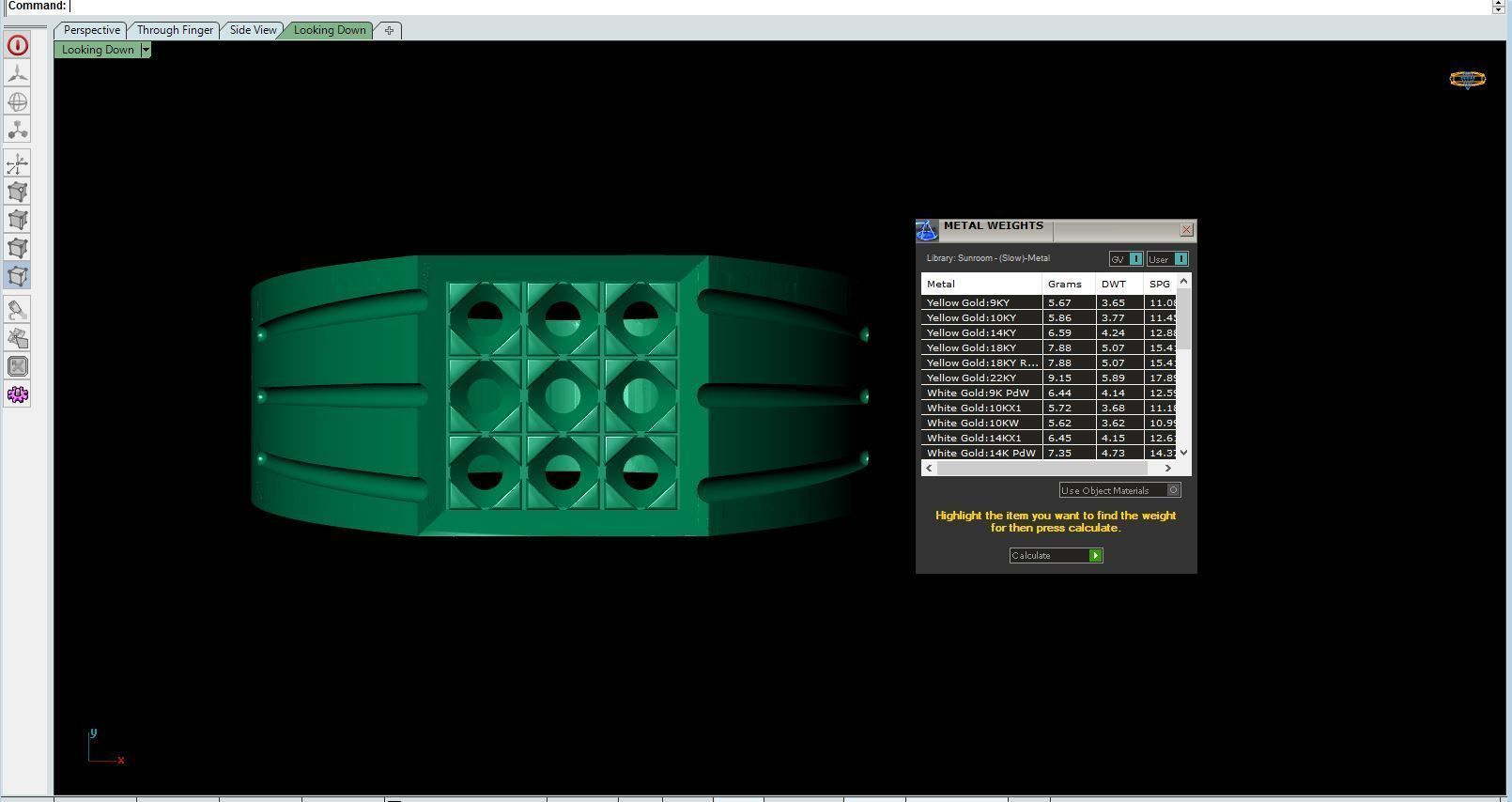Click the red gauge icon in left toolbar
The image size is (1512, 802).
[x=18, y=45]
